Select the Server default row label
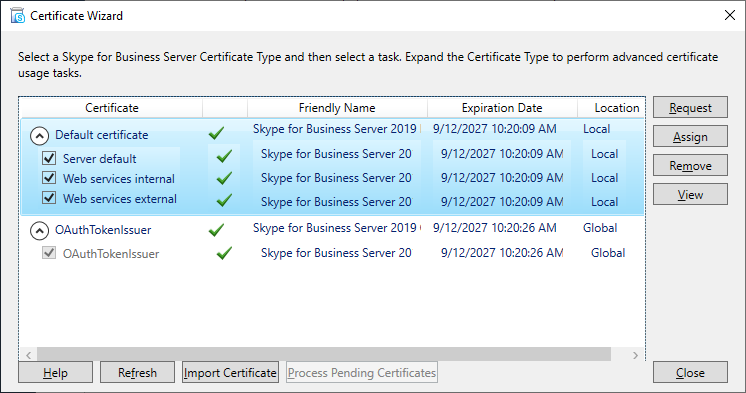The width and height of the screenshot is (746, 393). [99, 158]
